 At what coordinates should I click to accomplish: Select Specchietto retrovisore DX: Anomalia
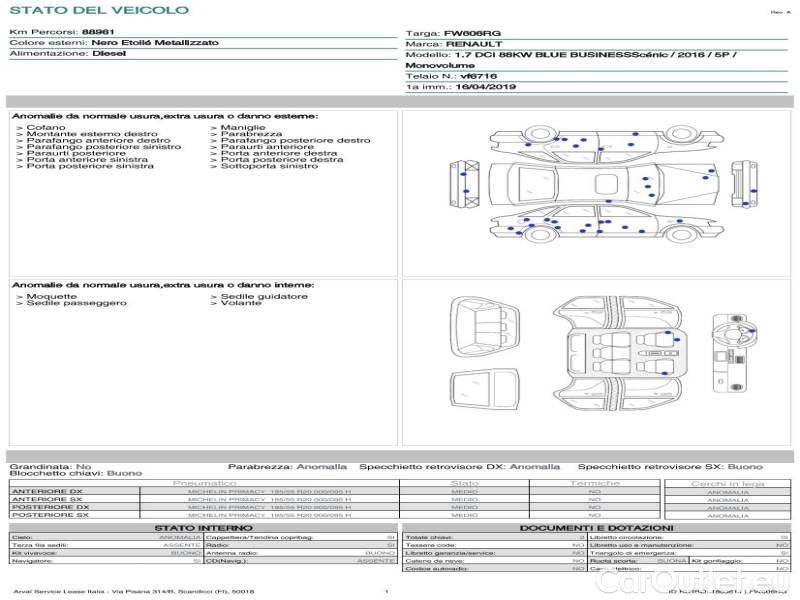(x=459, y=467)
